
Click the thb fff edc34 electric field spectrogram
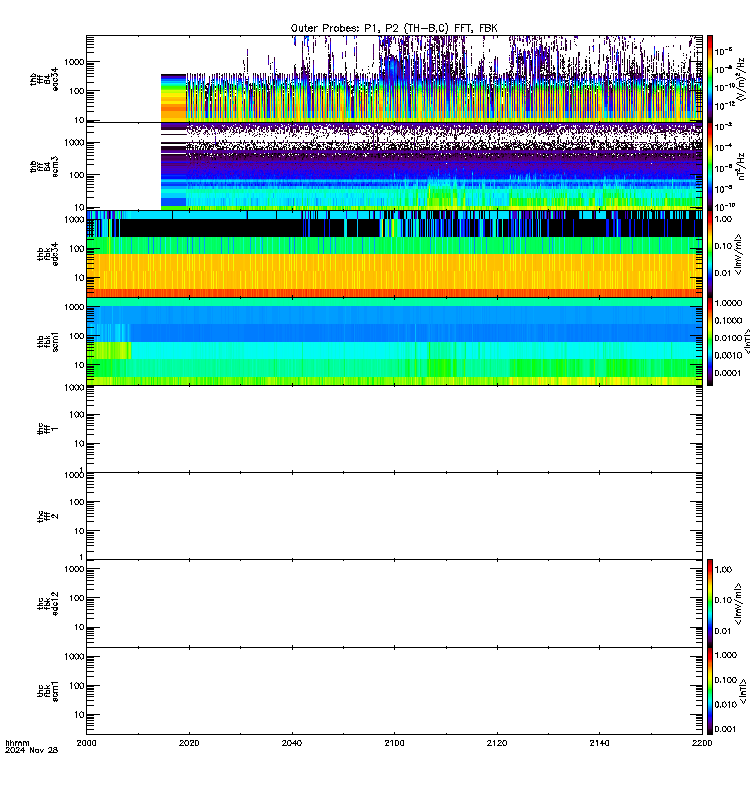point(394,78)
